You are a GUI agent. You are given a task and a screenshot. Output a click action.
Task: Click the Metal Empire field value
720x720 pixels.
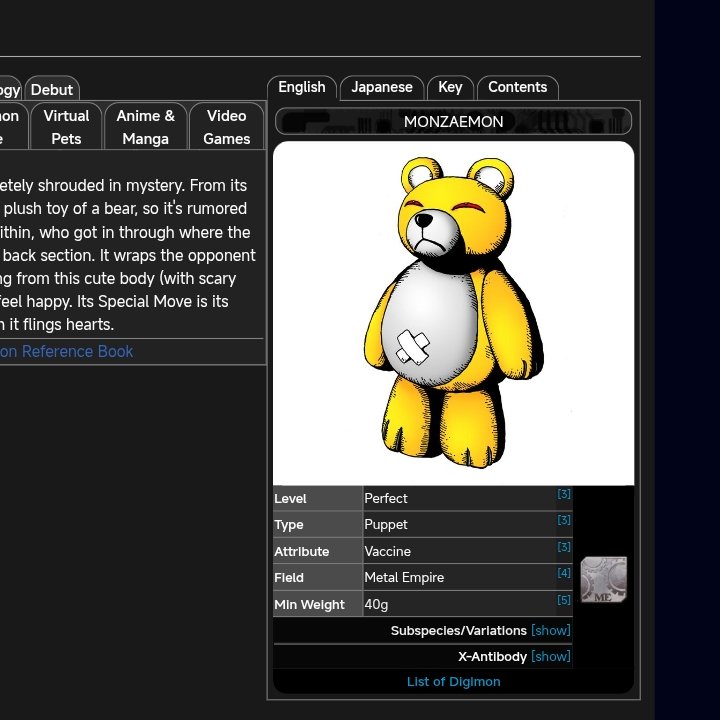coord(404,578)
